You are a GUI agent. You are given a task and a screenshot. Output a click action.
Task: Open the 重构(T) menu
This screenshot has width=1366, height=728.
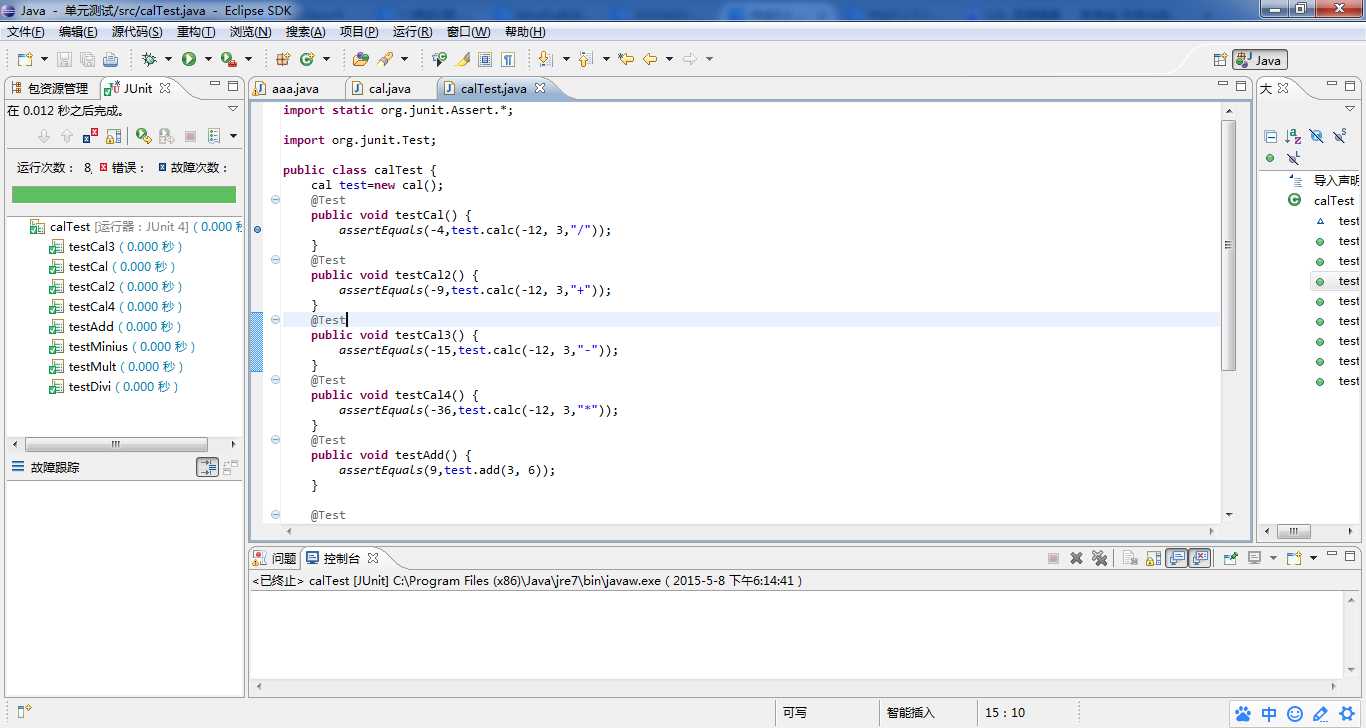pyautogui.click(x=196, y=32)
